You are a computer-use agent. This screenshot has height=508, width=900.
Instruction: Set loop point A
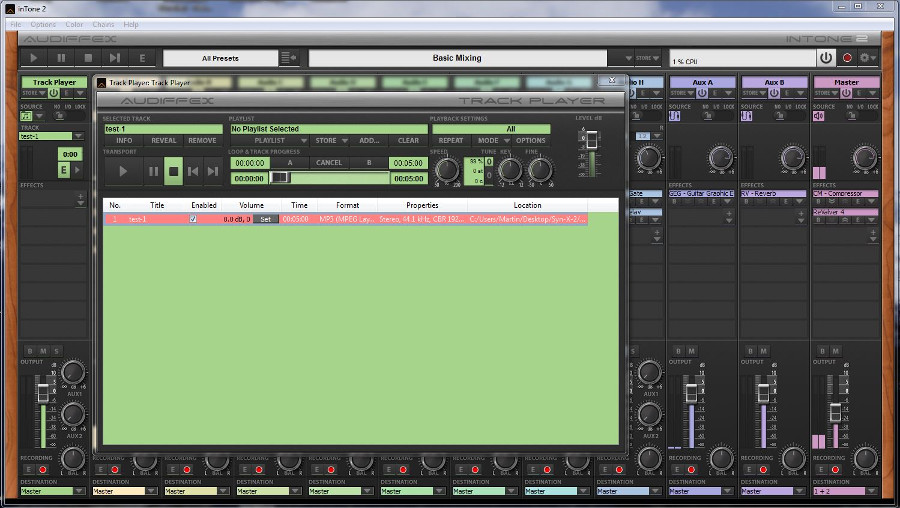point(290,163)
